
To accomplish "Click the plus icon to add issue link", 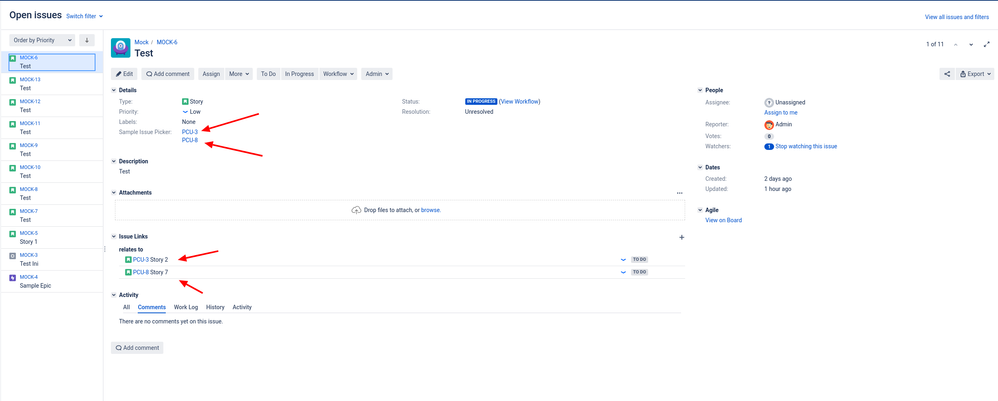I will [x=682, y=237].
